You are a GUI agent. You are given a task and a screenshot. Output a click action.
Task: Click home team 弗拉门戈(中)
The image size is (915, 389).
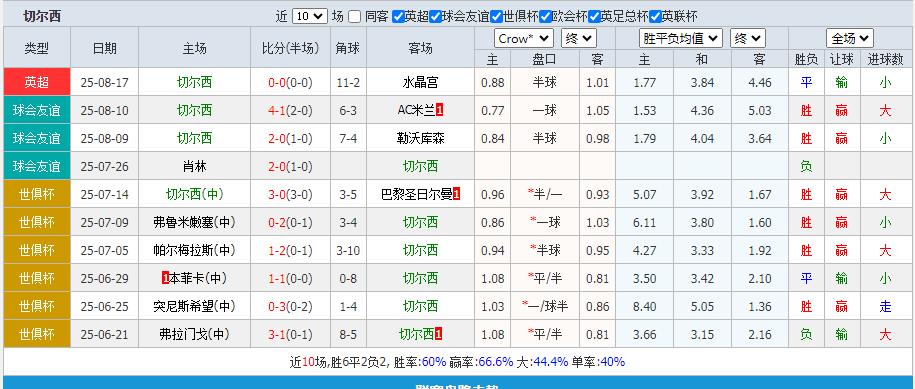(x=194, y=335)
